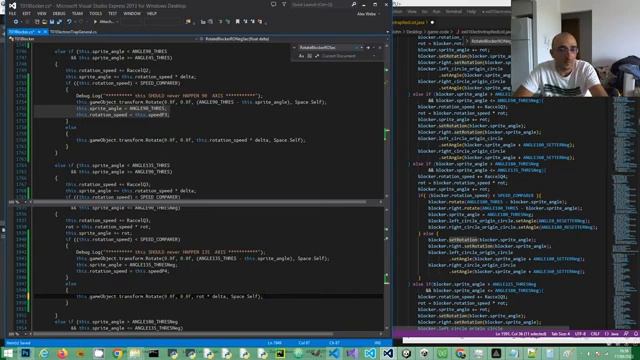Click the Undo toolbar icon
The width and height of the screenshot is (640, 360).
(x=69, y=22)
